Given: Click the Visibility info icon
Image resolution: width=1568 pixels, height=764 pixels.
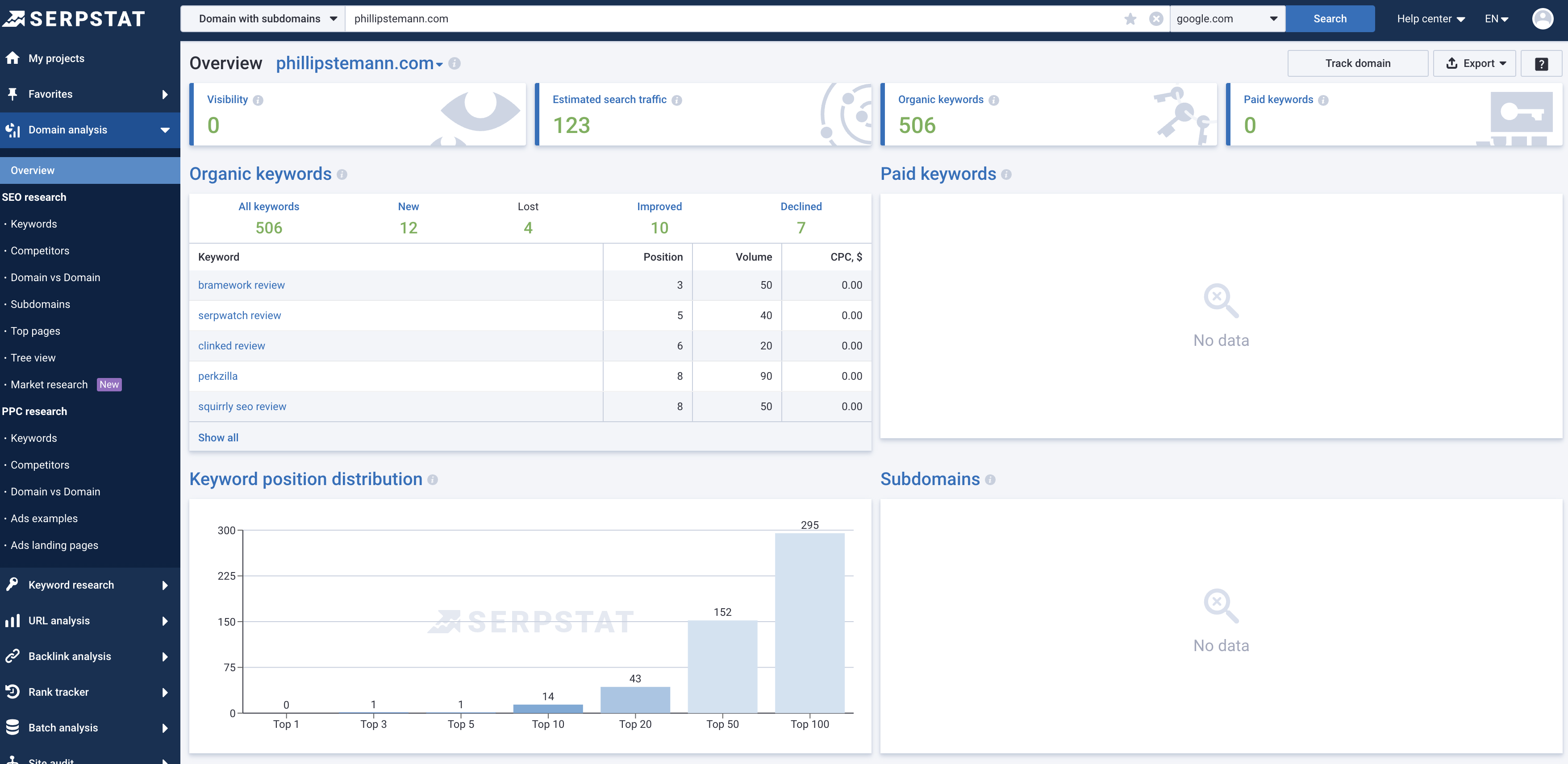Looking at the screenshot, I should pos(258,100).
